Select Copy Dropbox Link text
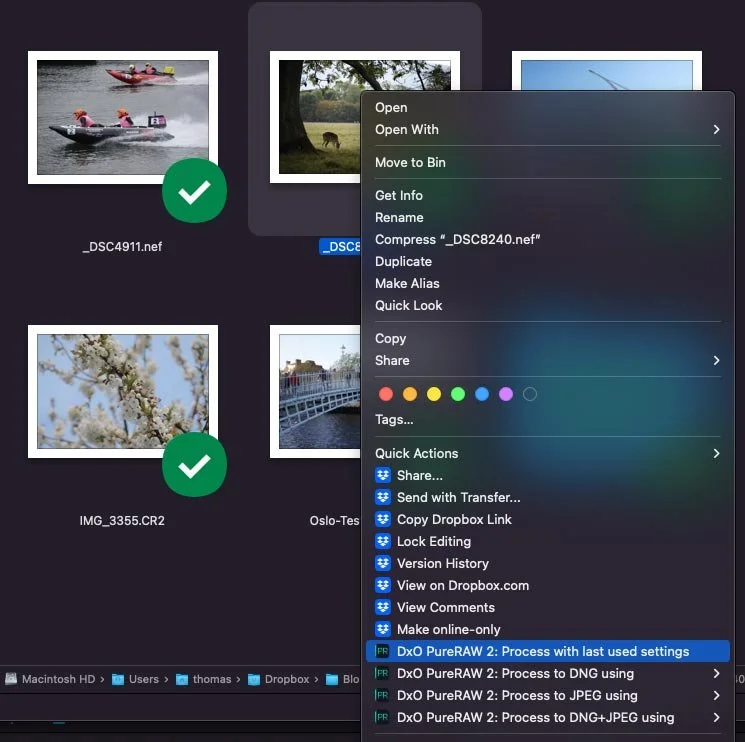The height and width of the screenshot is (742, 745). [x=454, y=519]
